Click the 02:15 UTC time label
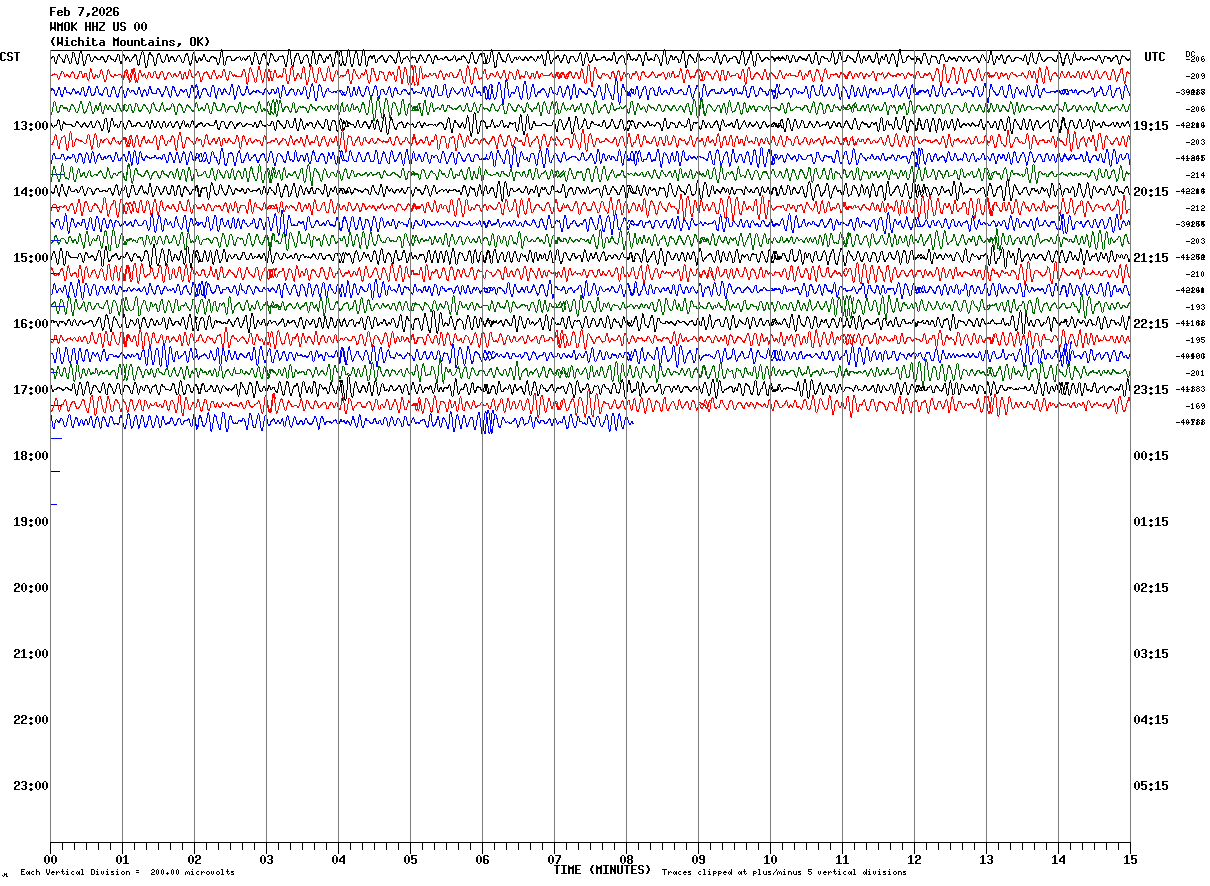This screenshot has height=886, width=1210. pyautogui.click(x=1151, y=588)
